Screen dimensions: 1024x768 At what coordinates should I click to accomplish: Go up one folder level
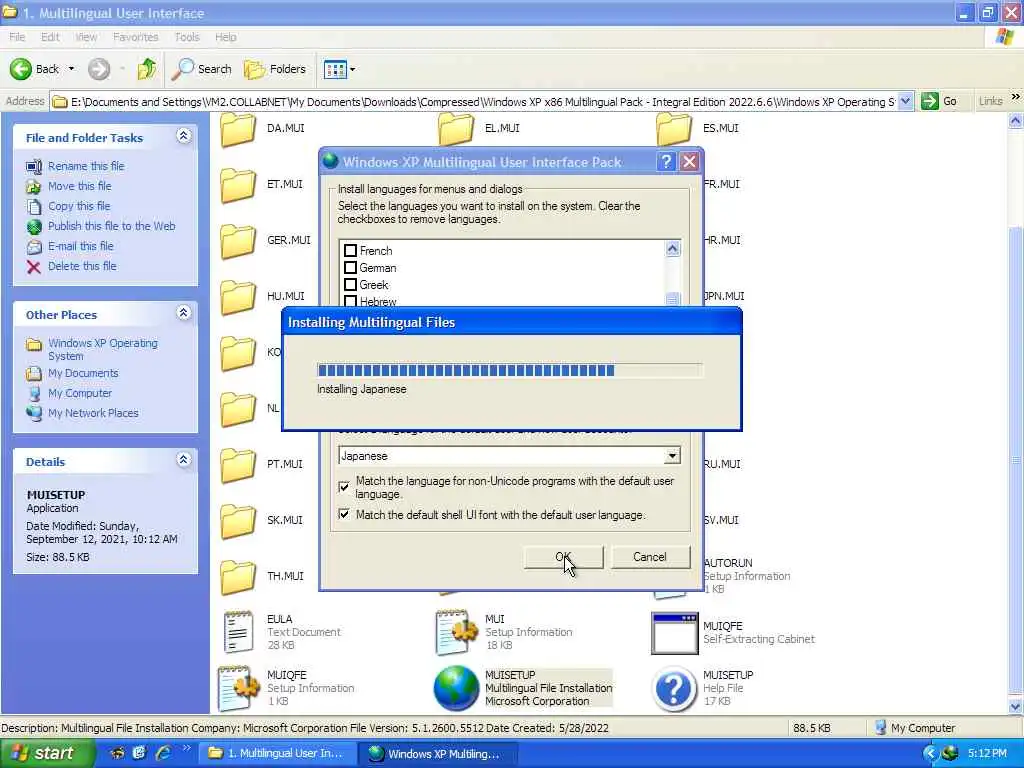point(147,69)
